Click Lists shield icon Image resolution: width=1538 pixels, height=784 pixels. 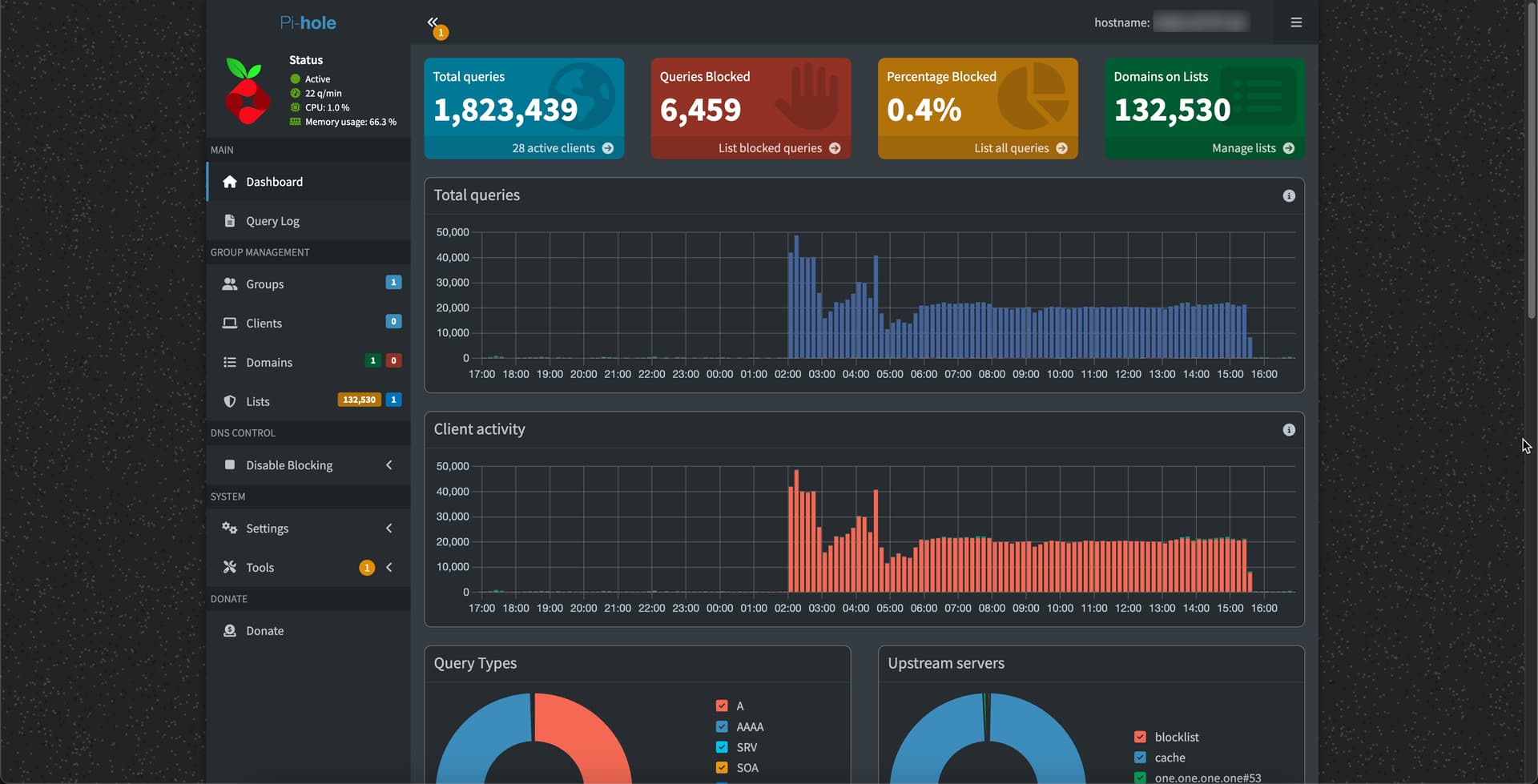click(230, 402)
